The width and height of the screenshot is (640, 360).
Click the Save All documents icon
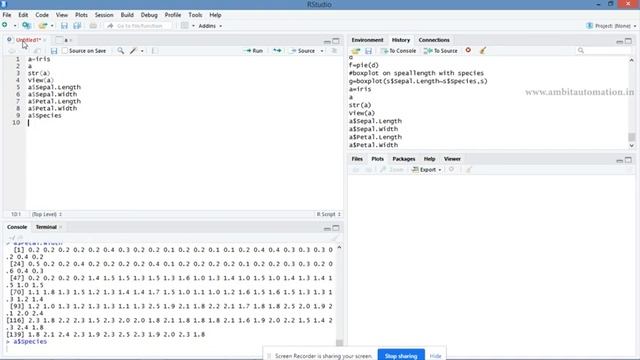click(77, 26)
